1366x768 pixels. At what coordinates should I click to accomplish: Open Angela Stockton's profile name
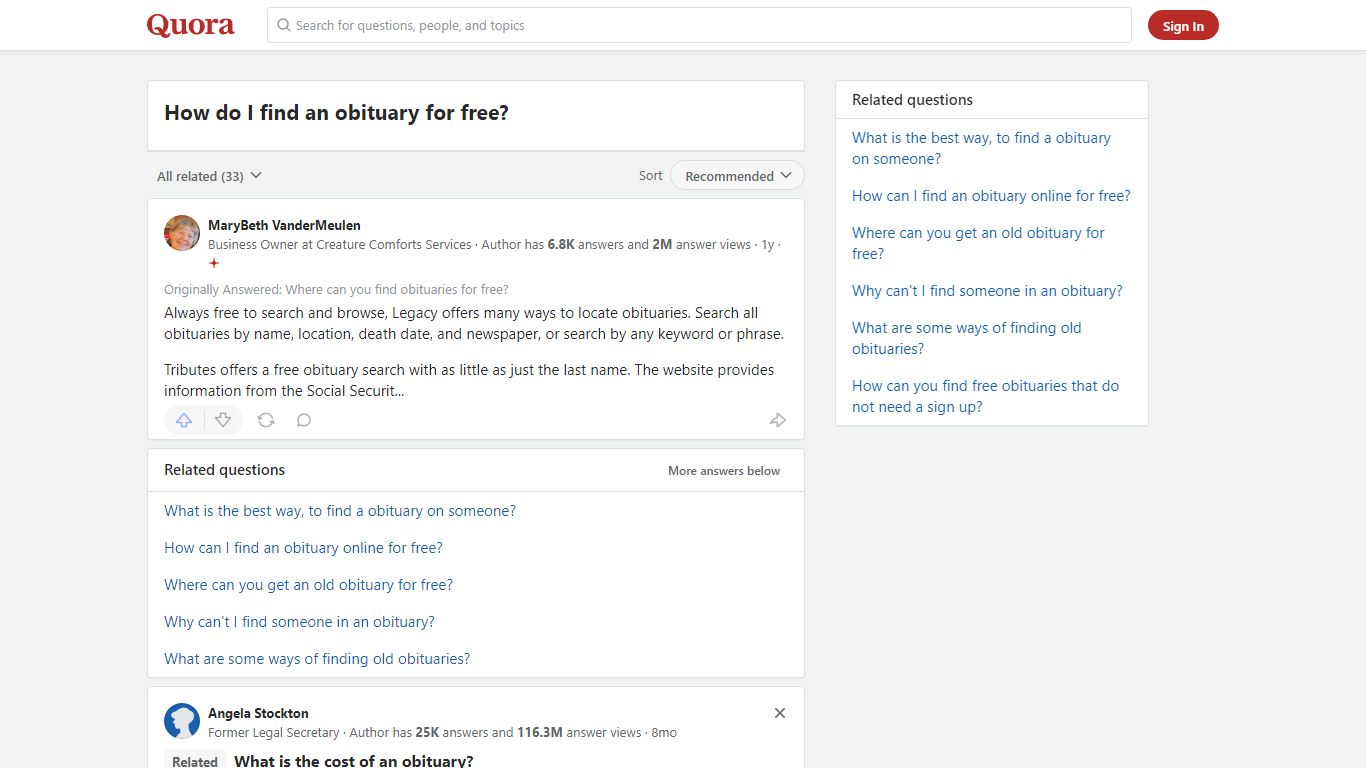[x=258, y=713]
